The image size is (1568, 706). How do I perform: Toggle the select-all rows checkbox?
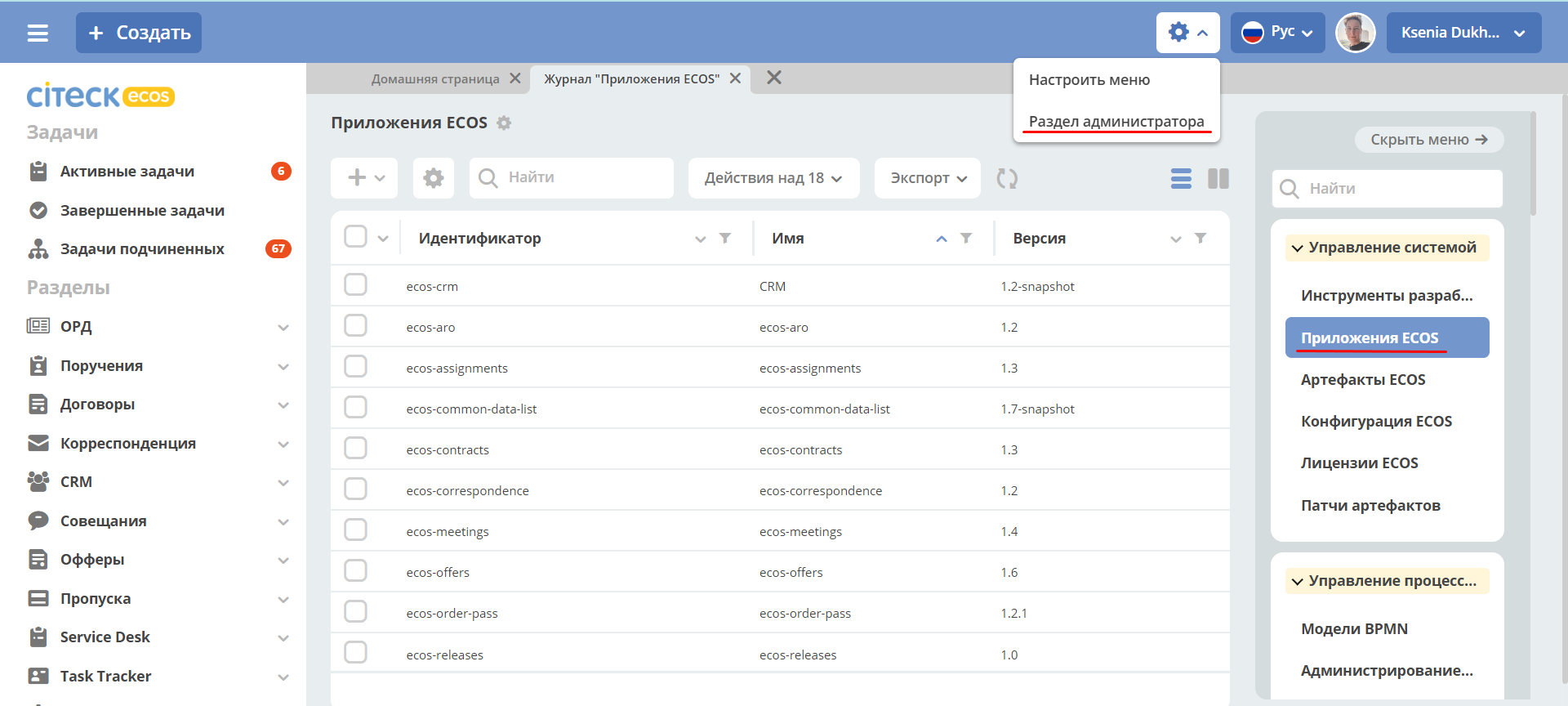click(356, 237)
